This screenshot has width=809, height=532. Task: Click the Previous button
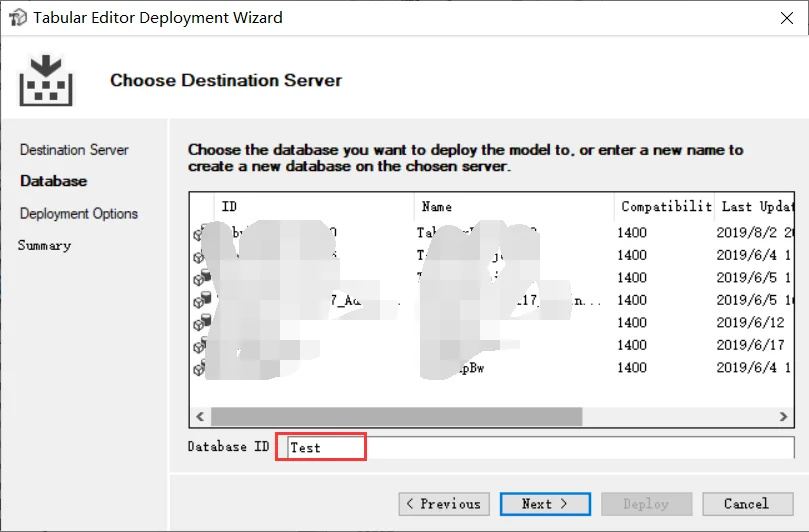[444, 504]
